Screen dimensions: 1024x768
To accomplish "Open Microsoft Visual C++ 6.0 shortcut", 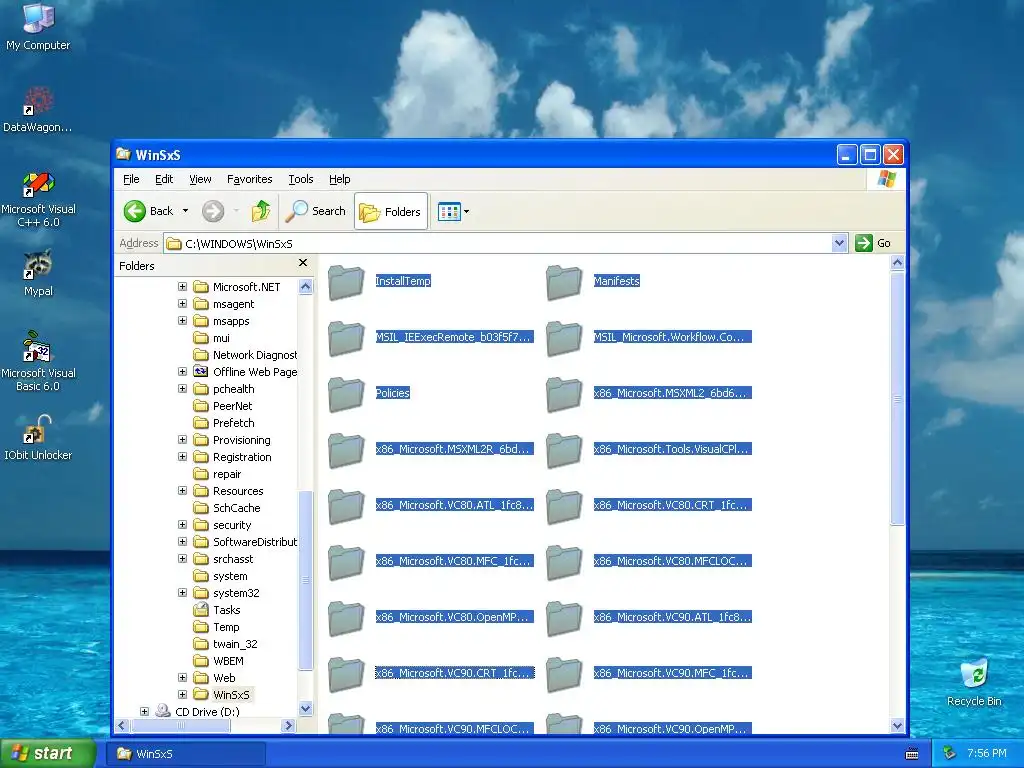I will click(38, 199).
